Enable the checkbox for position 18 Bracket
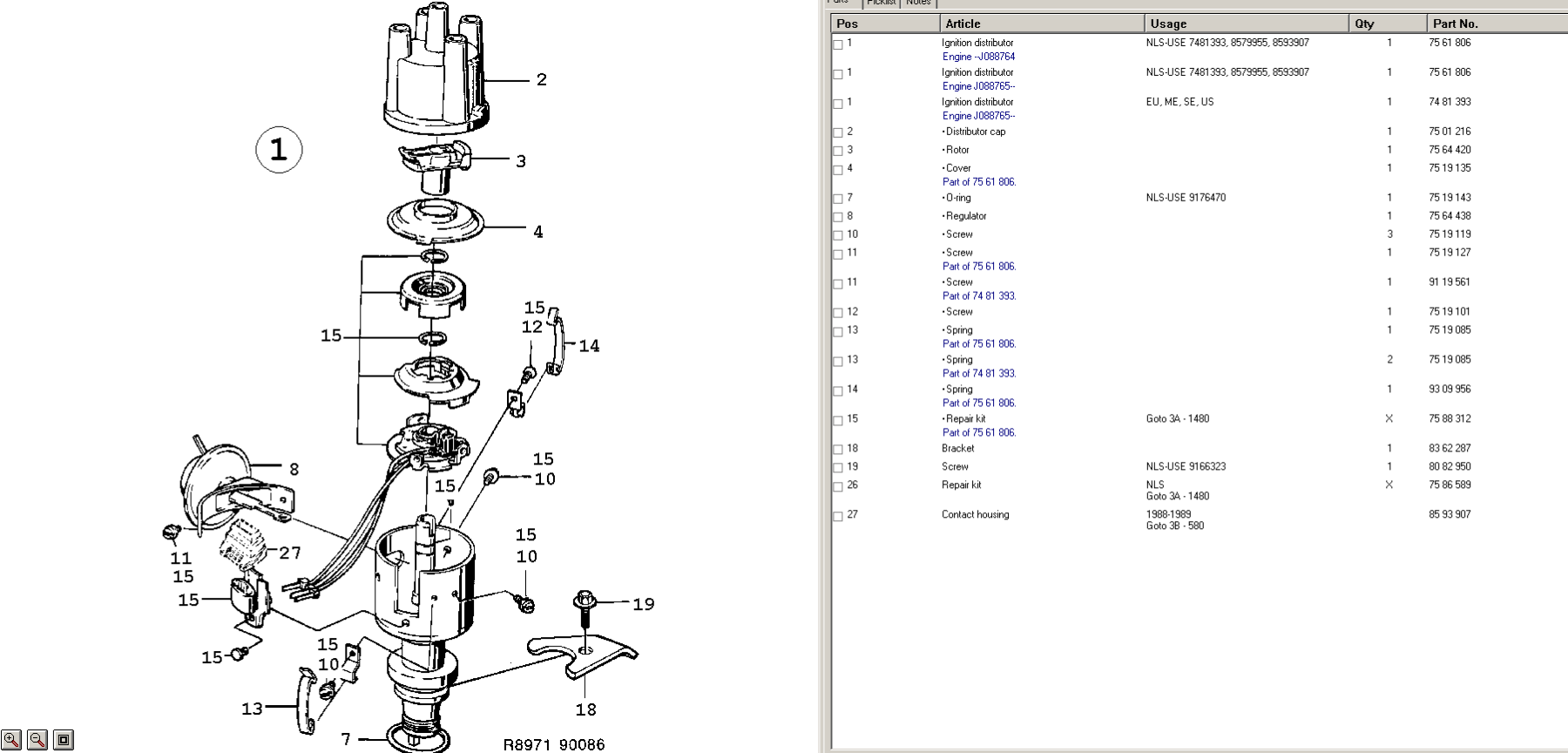 (838, 450)
